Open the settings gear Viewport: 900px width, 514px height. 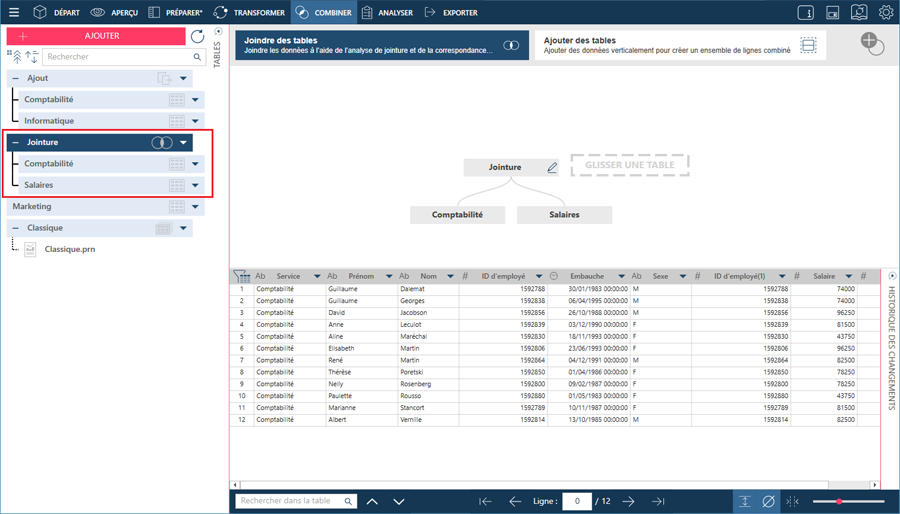886,13
